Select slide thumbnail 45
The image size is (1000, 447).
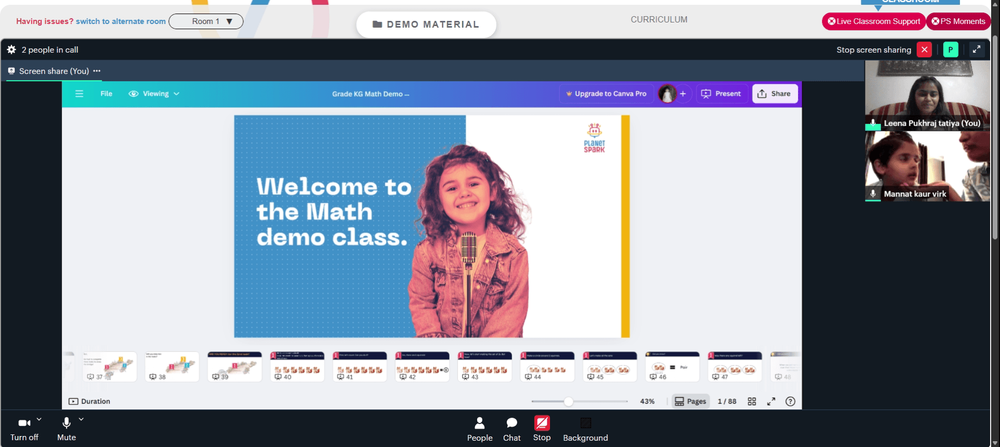click(x=609, y=367)
